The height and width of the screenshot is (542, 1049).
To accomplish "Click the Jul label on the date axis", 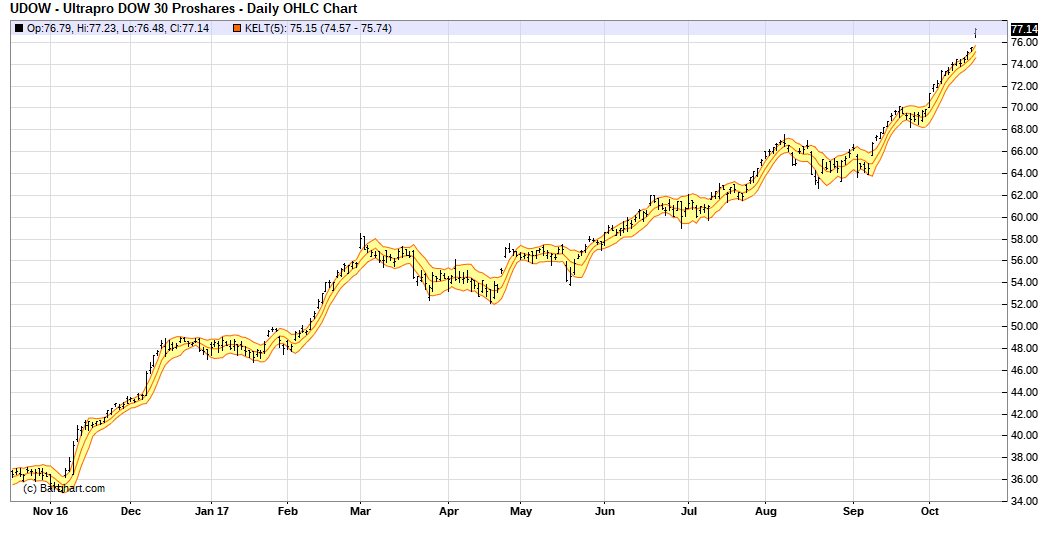I will pyautogui.click(x=688, y=510).
